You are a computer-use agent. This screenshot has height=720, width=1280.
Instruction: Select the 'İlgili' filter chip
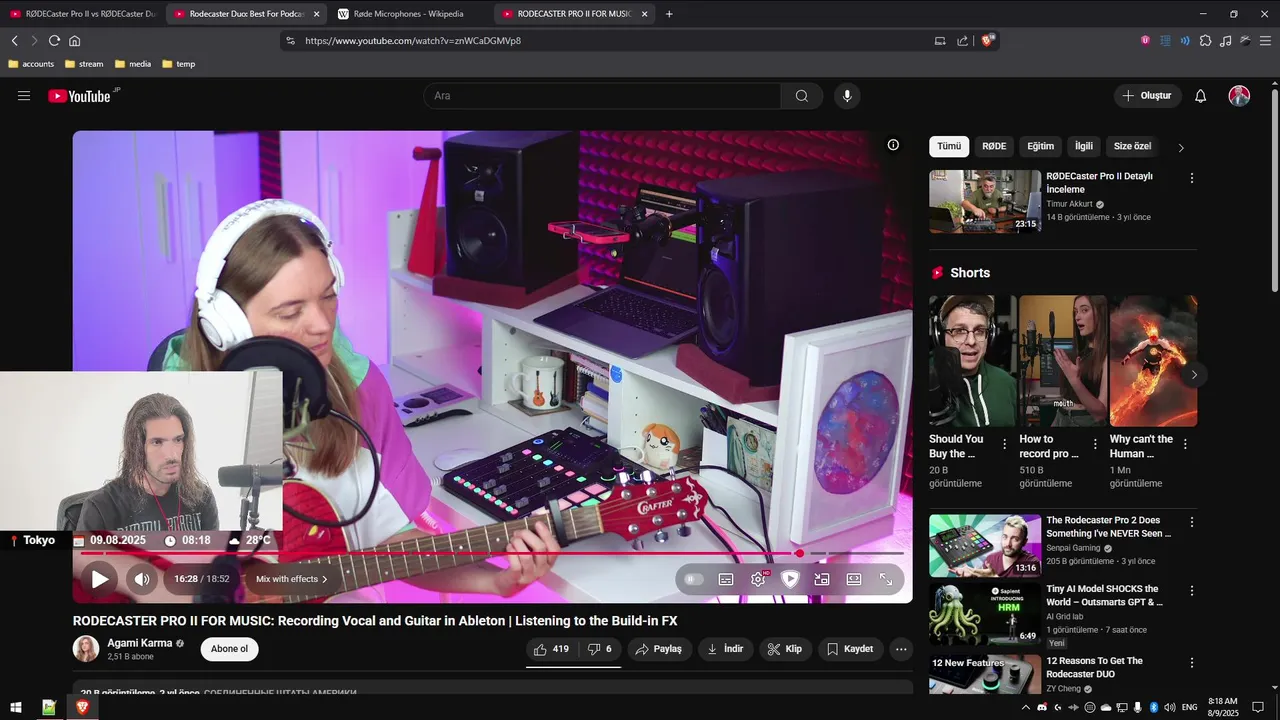(1084, 146)
